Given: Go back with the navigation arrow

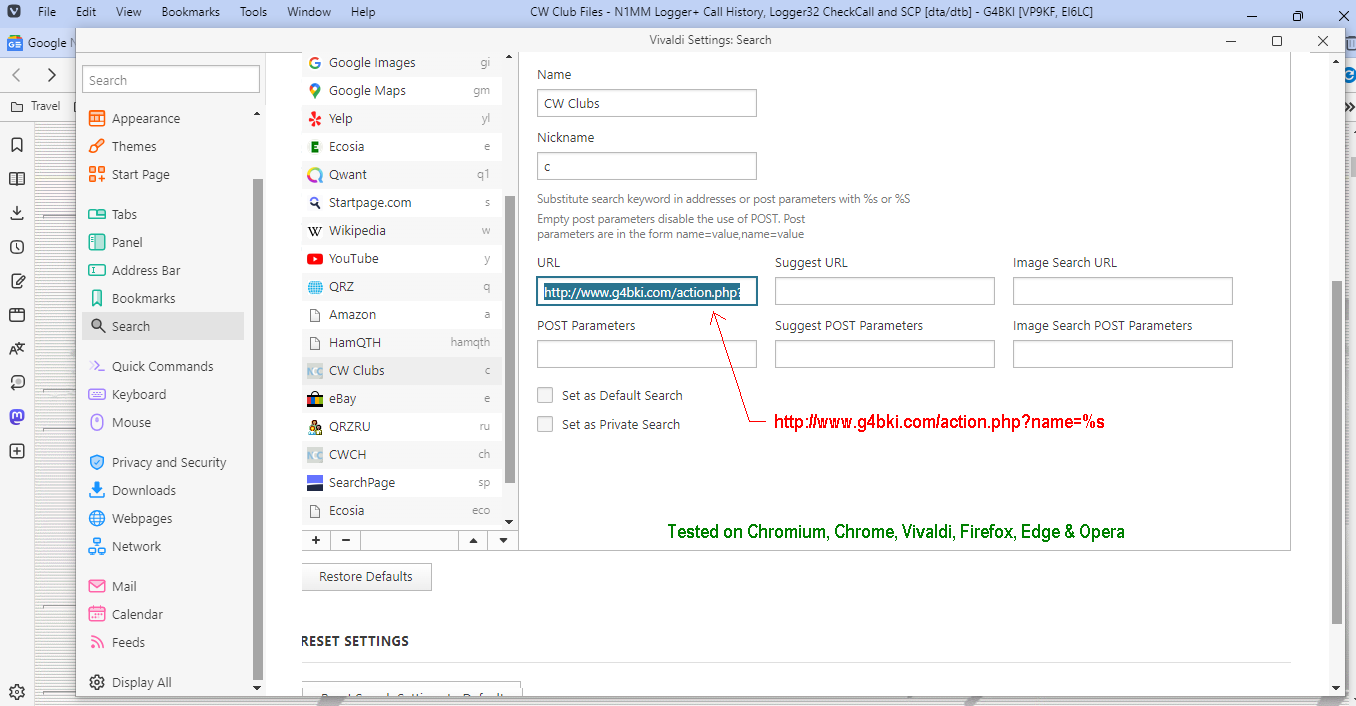Looking at the screenshot, I should point(16,75).
